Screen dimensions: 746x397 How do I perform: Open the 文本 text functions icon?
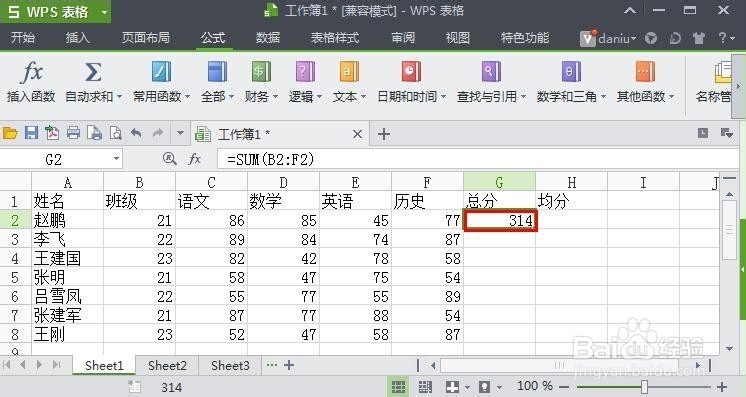349,72
